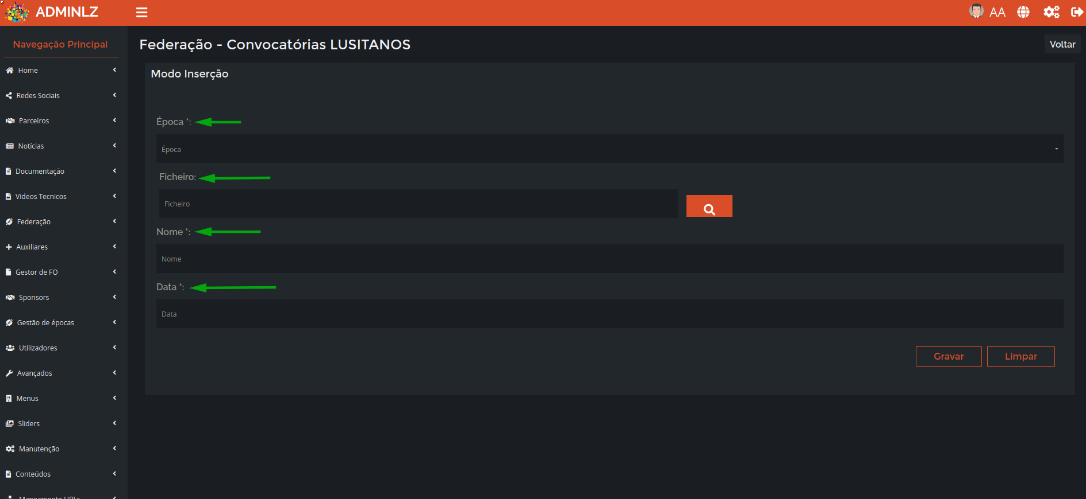This screenshot has width=1086, height=499.
Task: Expand the Federação sidebar chevron
Action: click(x=114, y=222)
